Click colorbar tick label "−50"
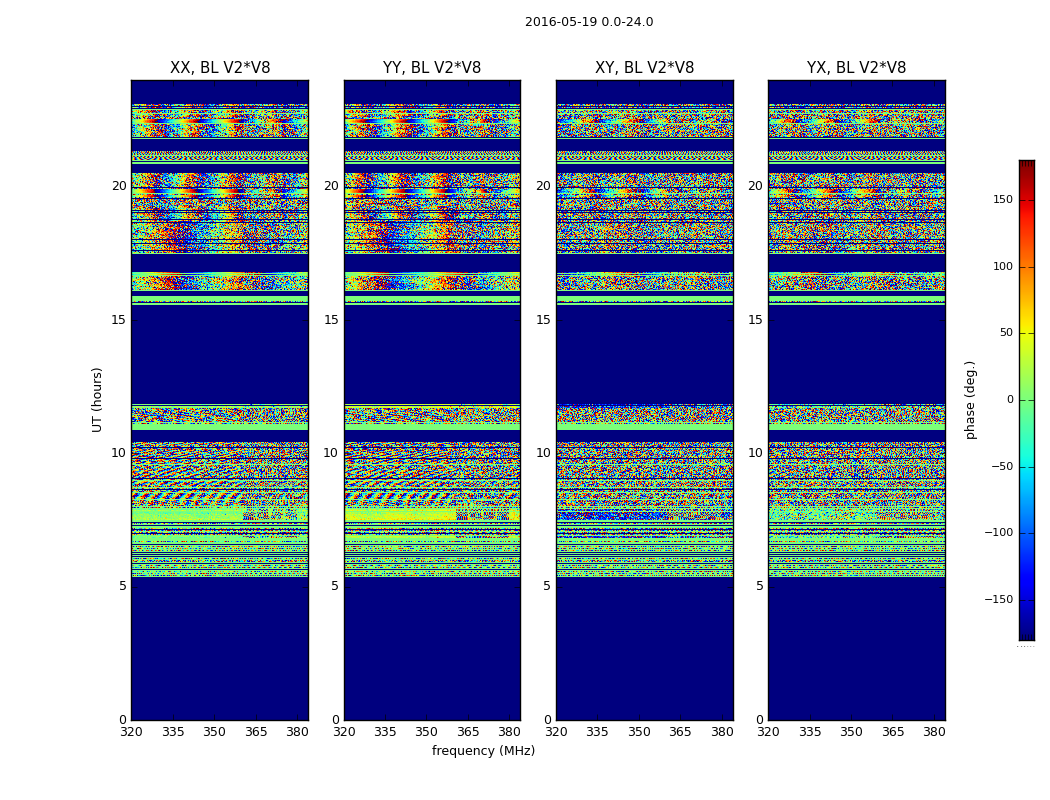Viewport: 1050px width, 800px height. (1002, 466)
